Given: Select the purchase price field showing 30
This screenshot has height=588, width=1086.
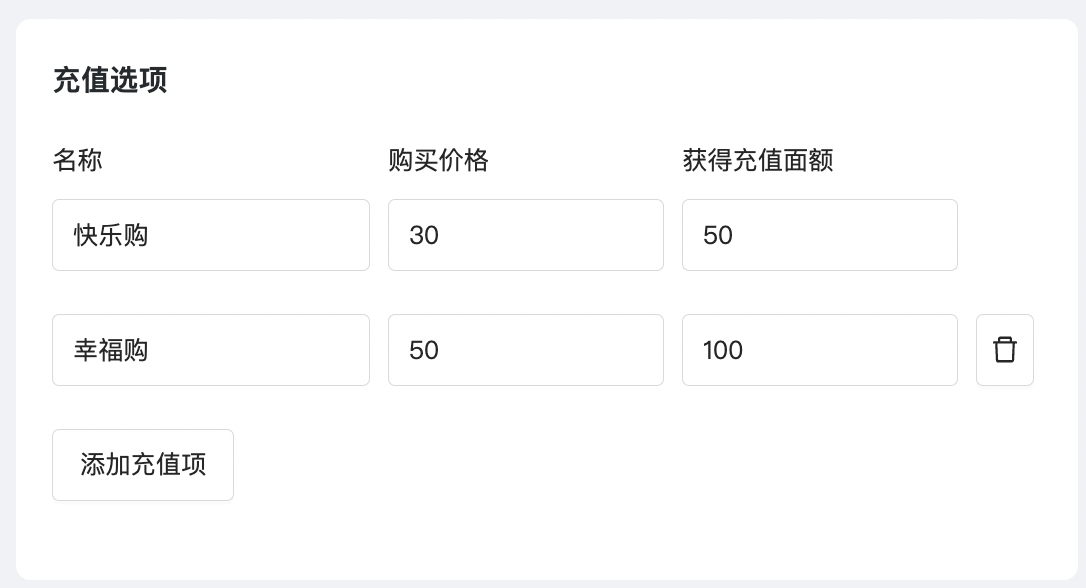Looking at the screenshot, I should [526, 235].
